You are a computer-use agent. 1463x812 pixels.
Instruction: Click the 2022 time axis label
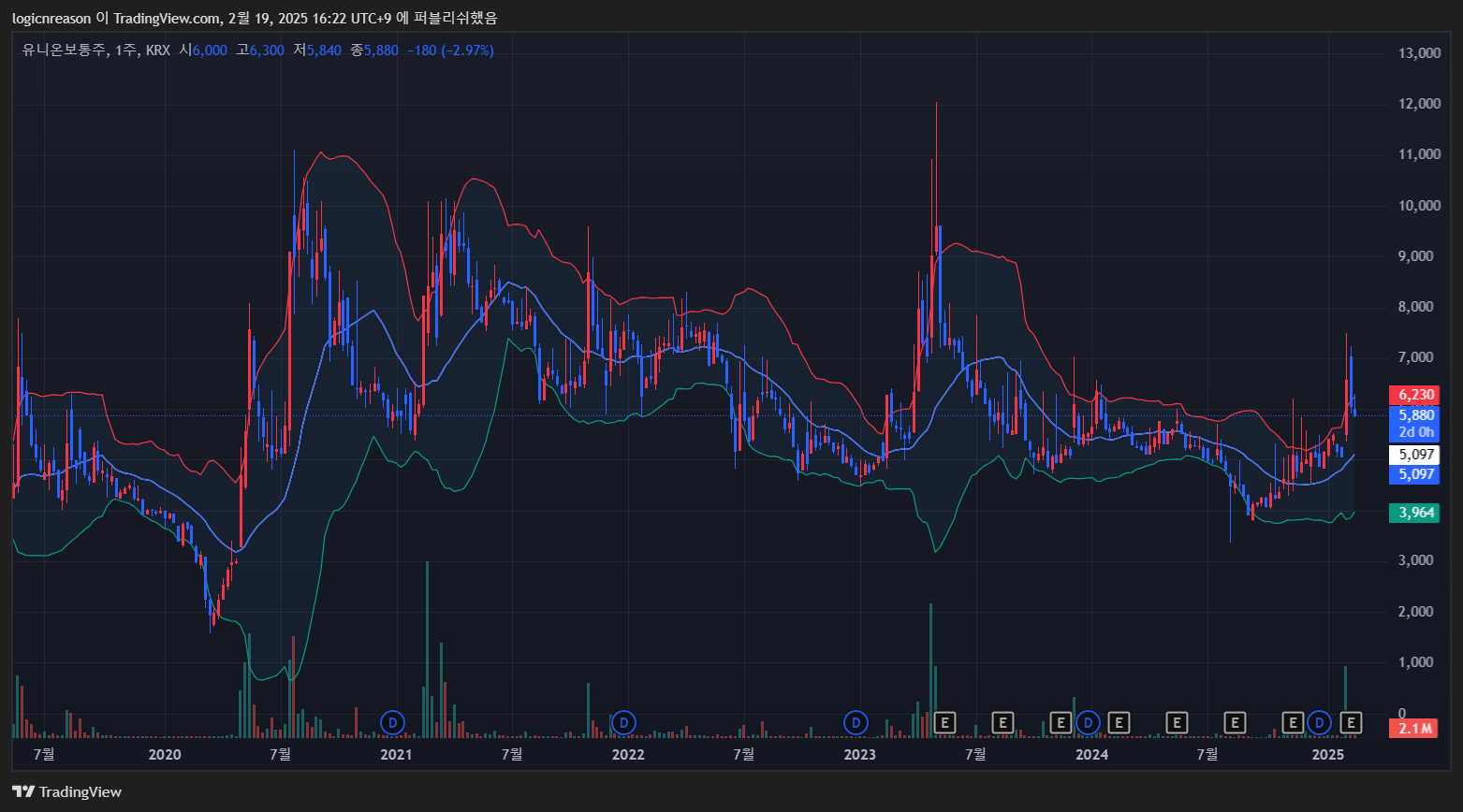(628, 754)
